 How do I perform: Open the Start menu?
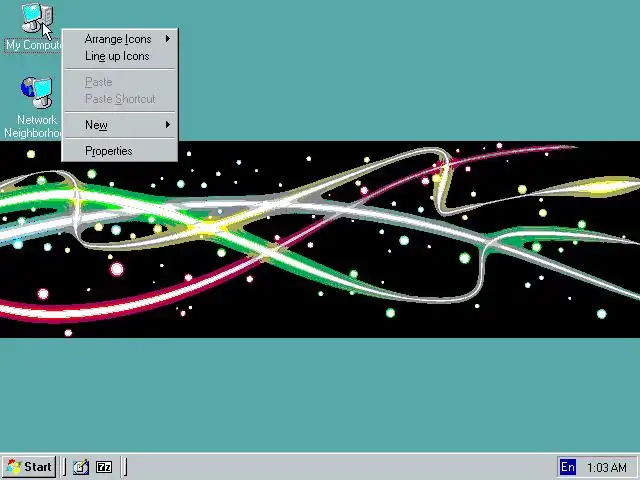coord(29,467)
